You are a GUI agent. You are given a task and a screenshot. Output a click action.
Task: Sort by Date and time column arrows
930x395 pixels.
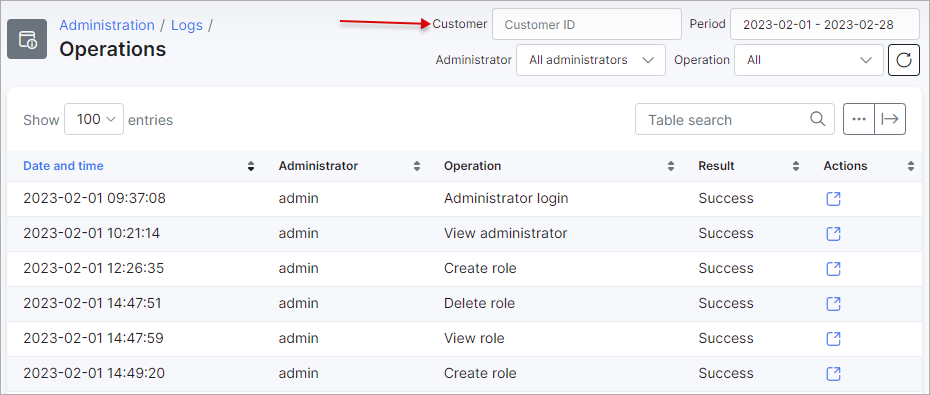pyautogui.click(x=251, y=167)
